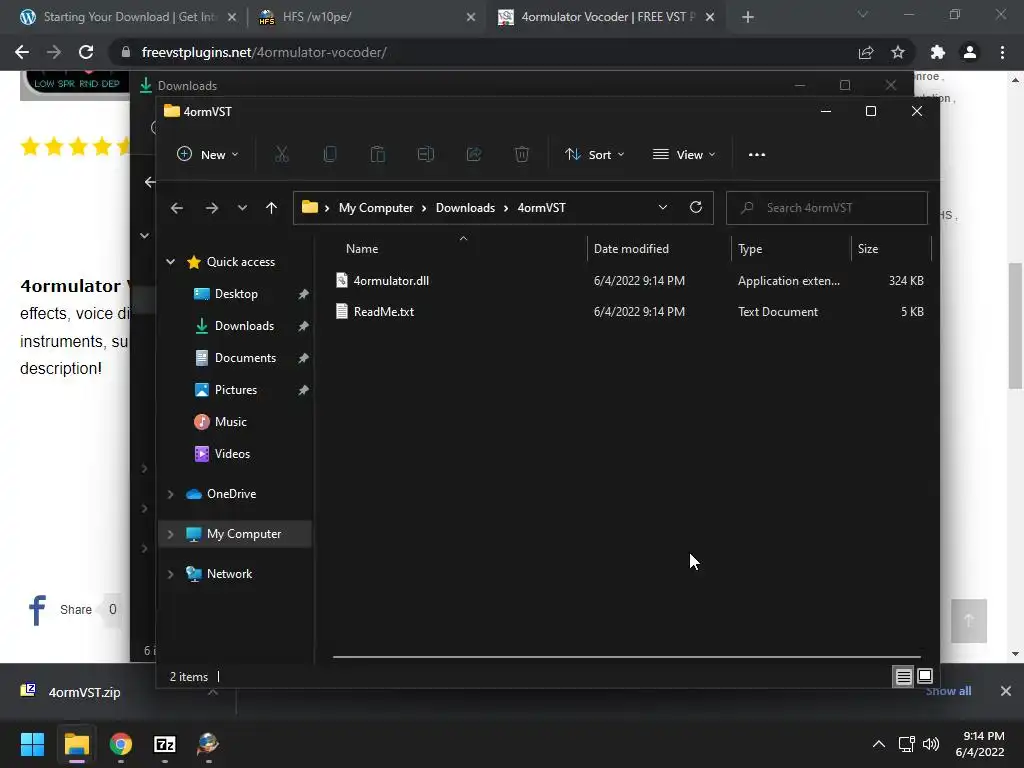Open Chrome extensions puzzle icon
Image resolution: width=1024 pixels, height=768 pixels.
938,52
